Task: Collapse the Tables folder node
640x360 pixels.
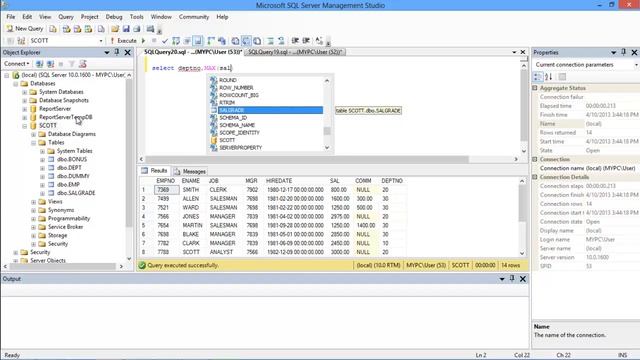Action: pos(33,143)
